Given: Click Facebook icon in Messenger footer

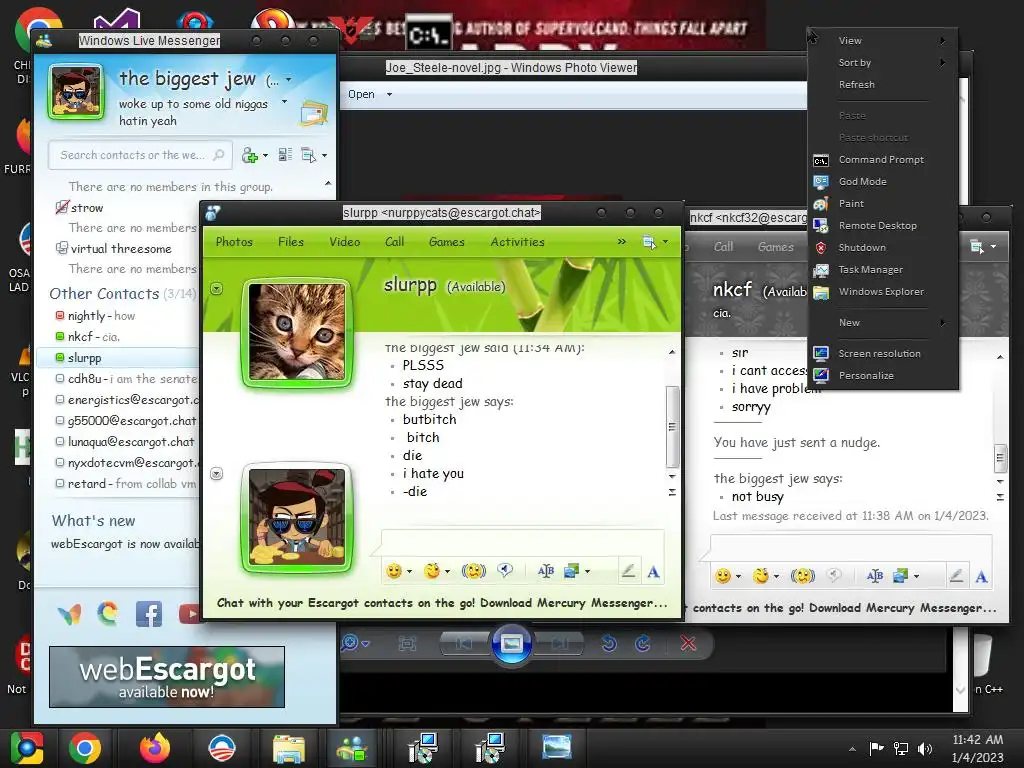Looking at the screenshot, I should pyautogui.click(x=148, y=614).
